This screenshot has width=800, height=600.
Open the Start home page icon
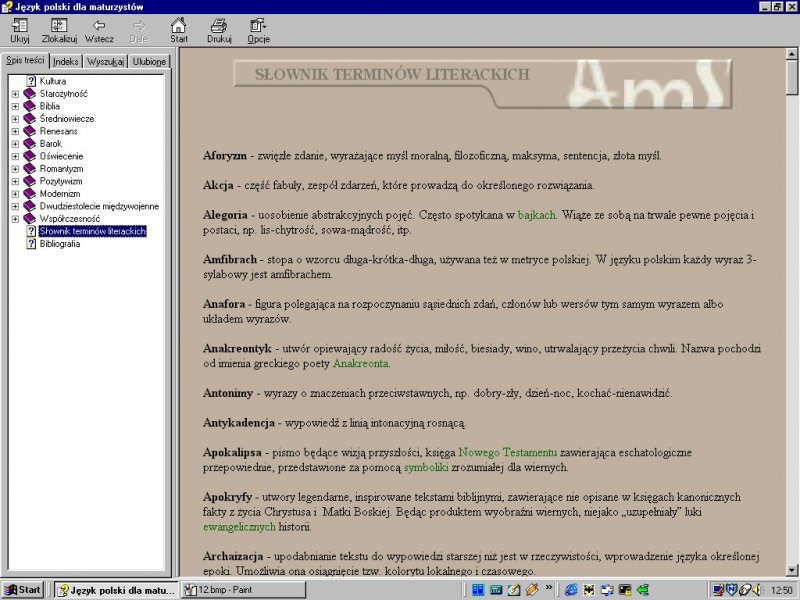[x=178, y=26]
